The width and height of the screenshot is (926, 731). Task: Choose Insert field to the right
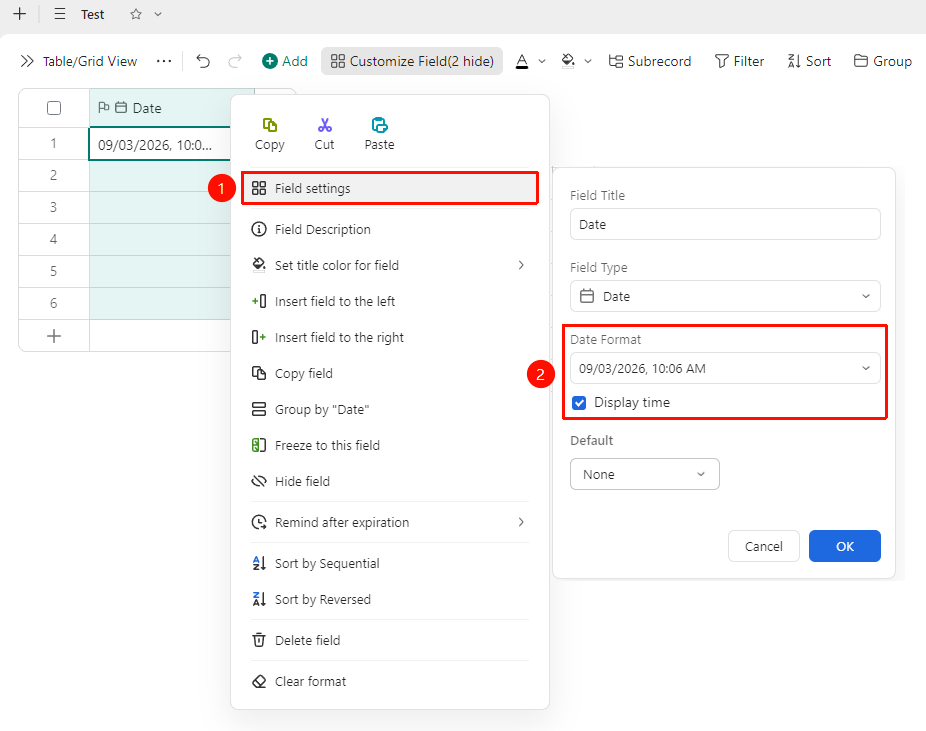pos(390,337)
